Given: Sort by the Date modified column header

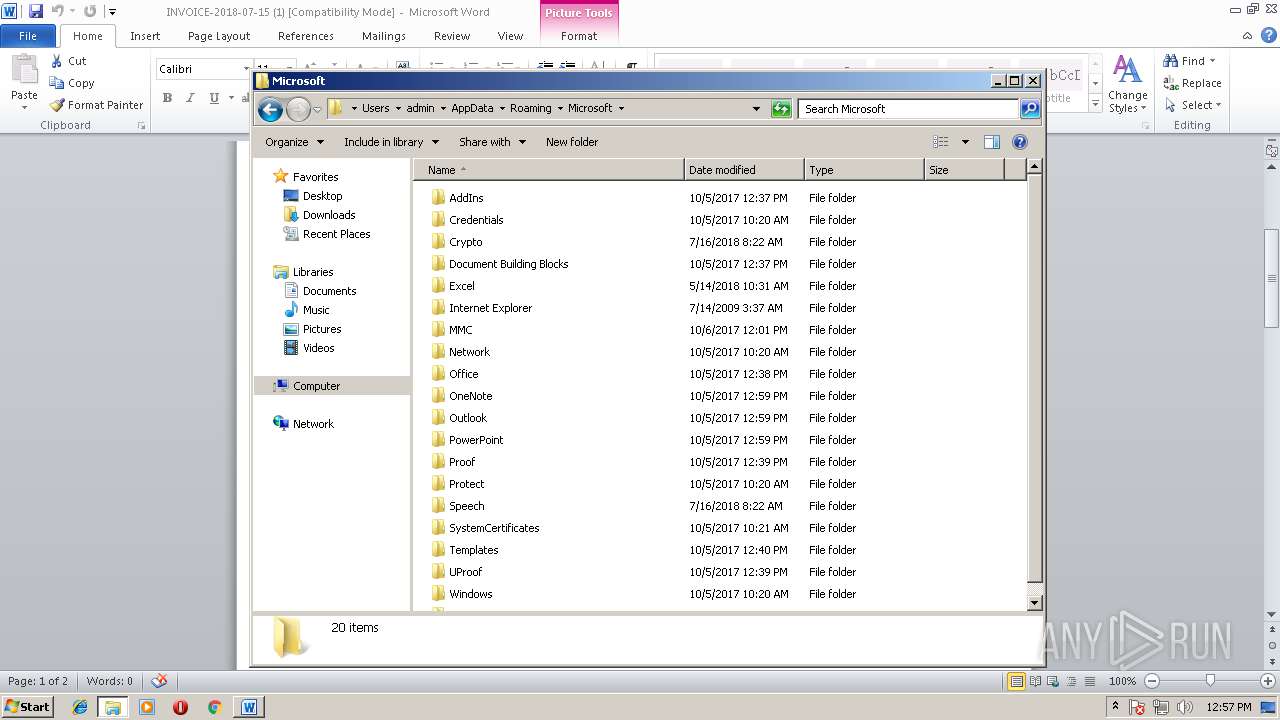Looking at the screenshot, I should [x=744, y=170].
